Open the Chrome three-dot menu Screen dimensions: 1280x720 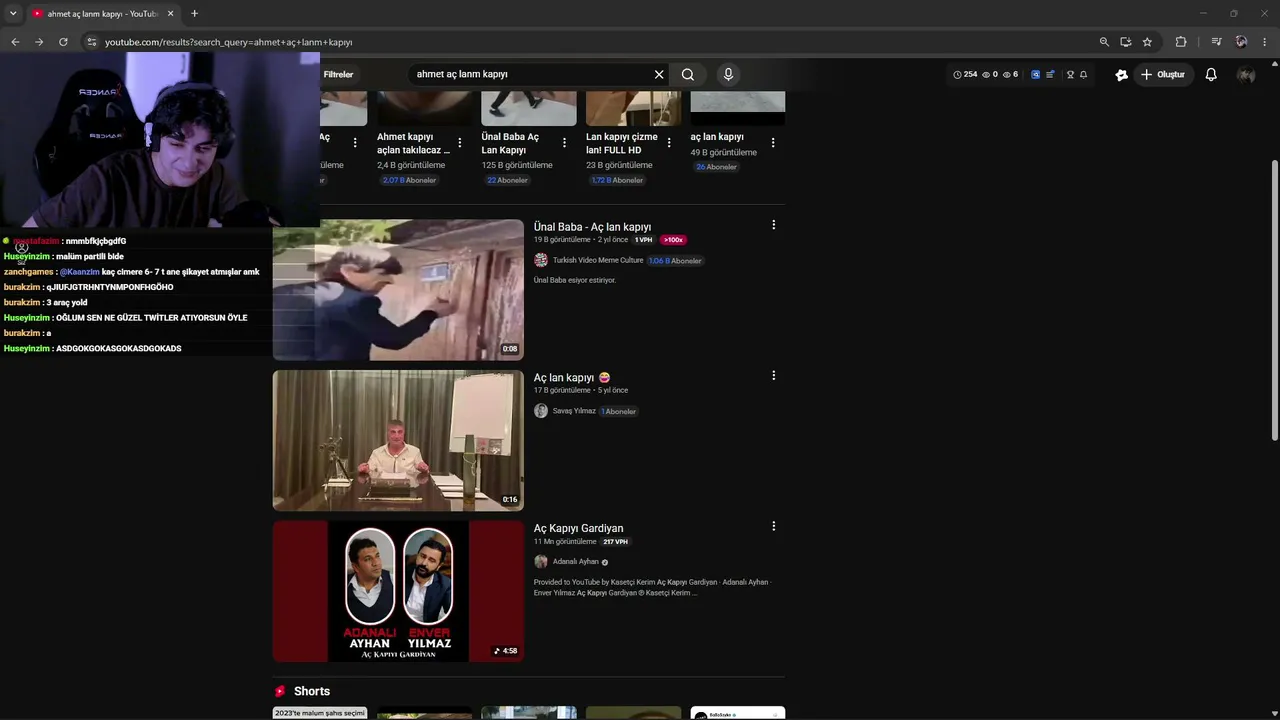tap(1265, 42)
